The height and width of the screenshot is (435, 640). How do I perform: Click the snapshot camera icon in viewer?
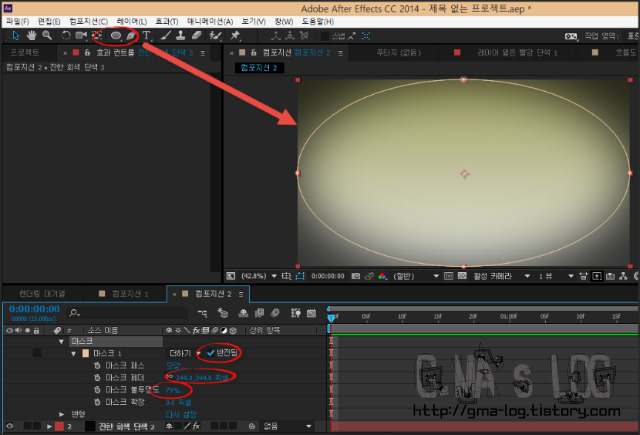pos(356,276)
